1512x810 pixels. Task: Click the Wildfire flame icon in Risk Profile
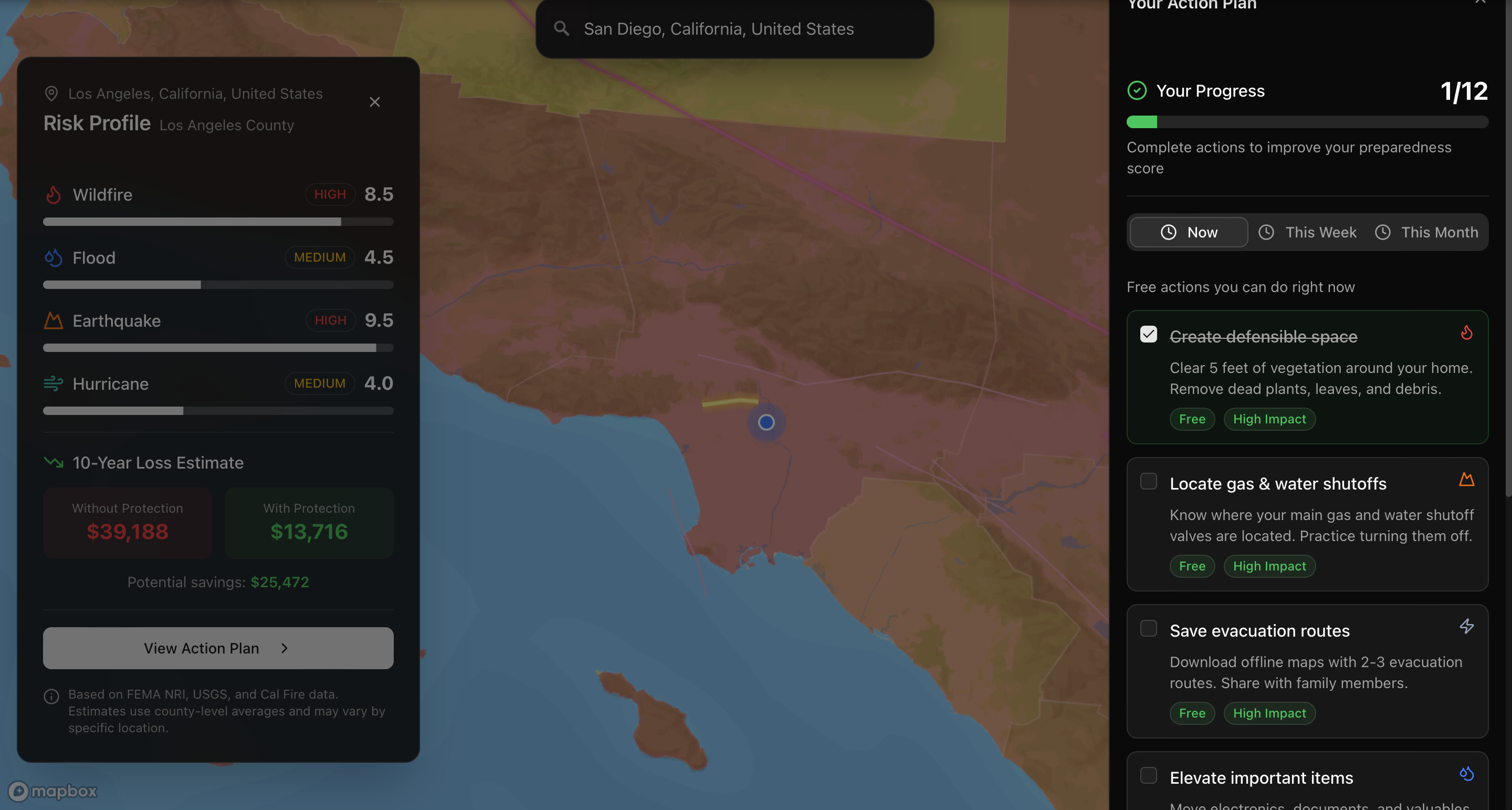tap(54, 194)
